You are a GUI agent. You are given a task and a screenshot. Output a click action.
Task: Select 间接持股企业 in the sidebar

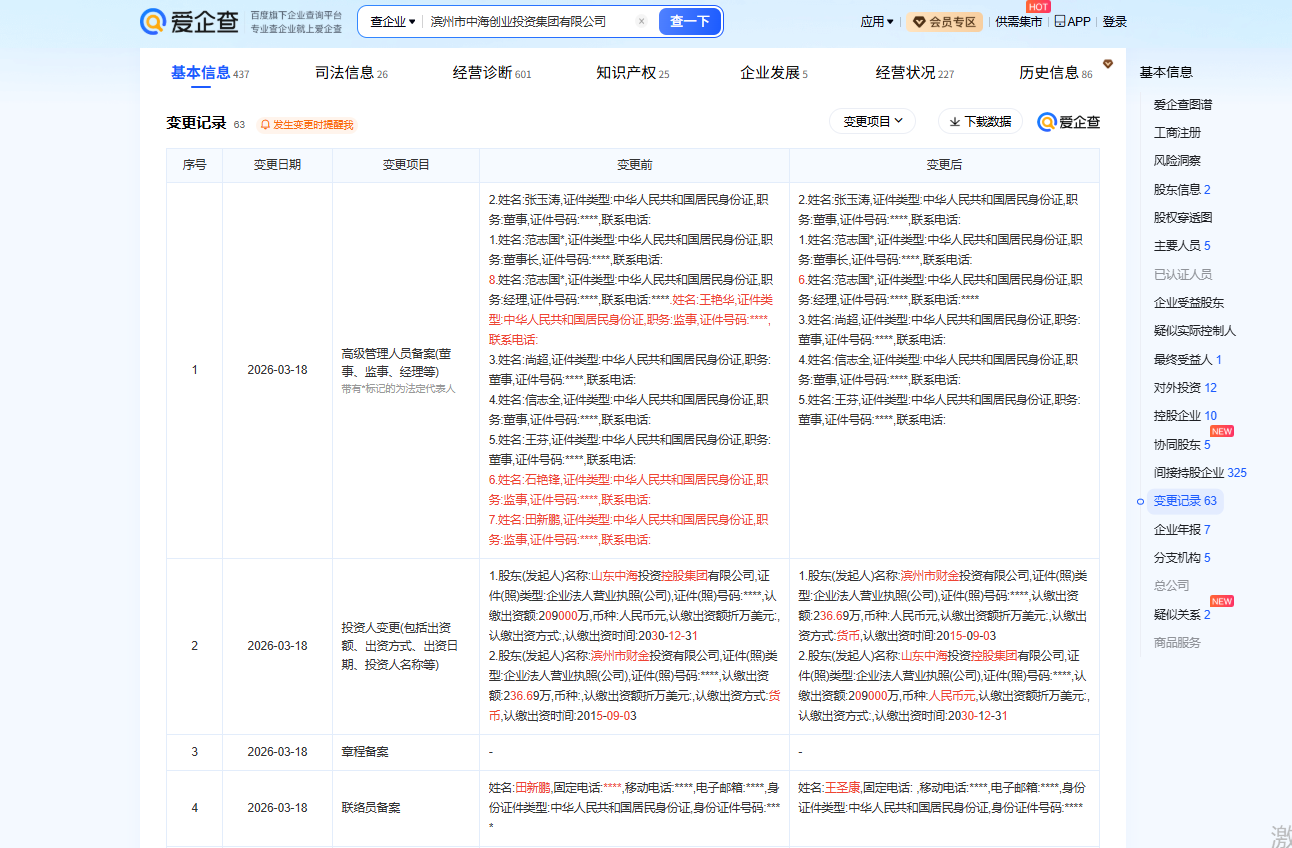pos(1188,472)
